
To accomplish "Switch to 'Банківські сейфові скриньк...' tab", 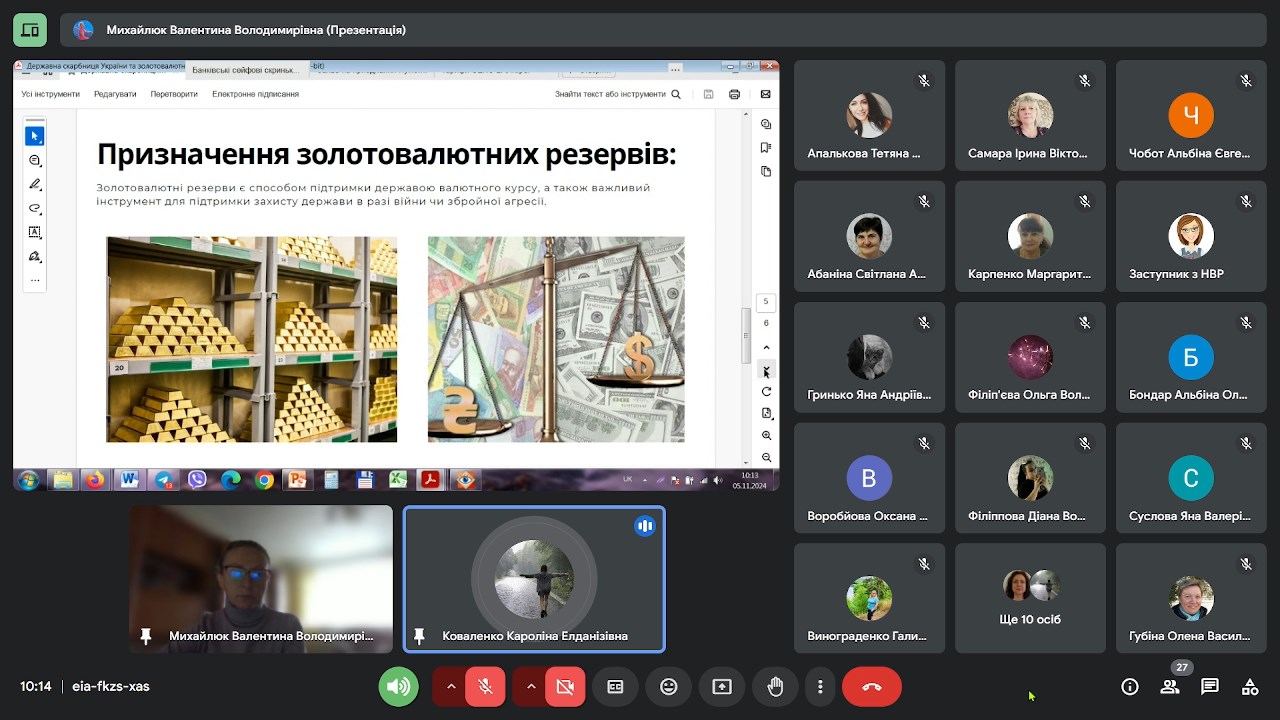I will click(245, 70).
